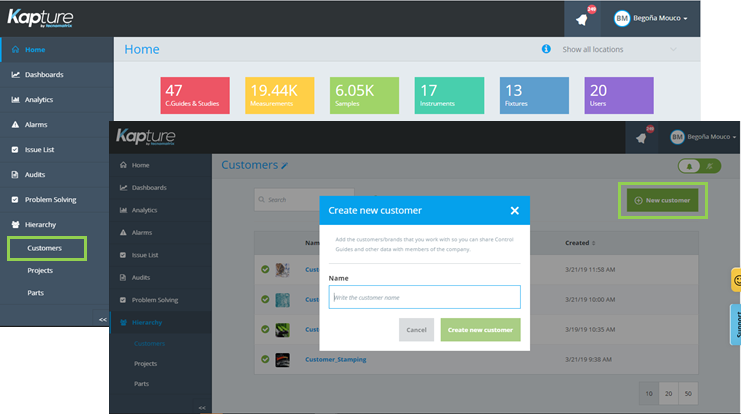This screenshot has height=414, width=741.
Task: Click edit pencil next to Customers title
Action: point(284,165)
